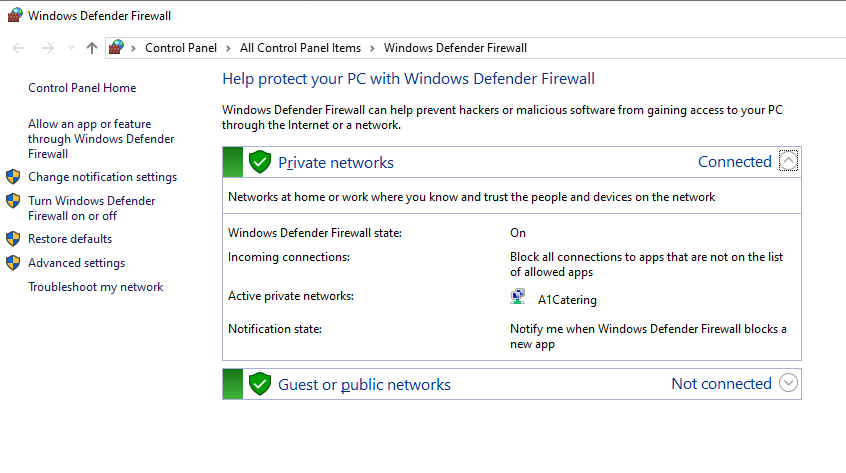This screenshot has width=846, height=473.
Task: Click shield icon beside Advanced settings
Action: pyautogui.click(x=13, y=263)
